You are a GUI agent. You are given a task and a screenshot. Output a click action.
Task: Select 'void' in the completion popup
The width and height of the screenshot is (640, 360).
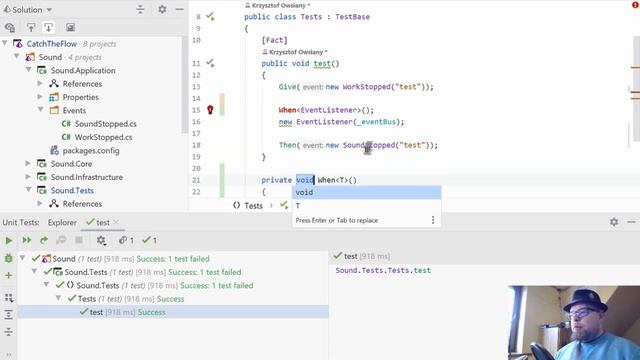tap(366, 192)
